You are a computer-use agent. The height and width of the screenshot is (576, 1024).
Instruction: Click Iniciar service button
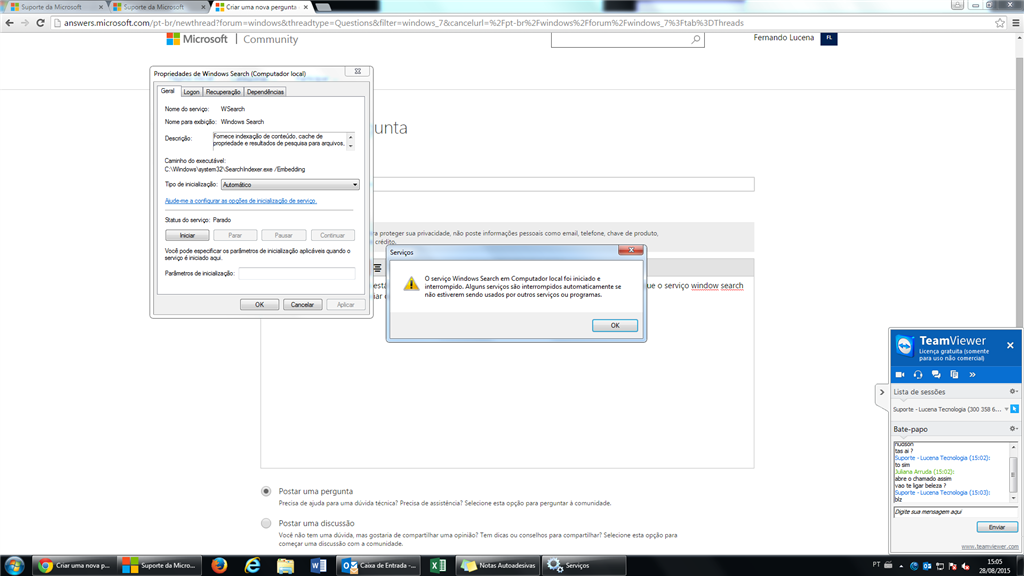187,235
